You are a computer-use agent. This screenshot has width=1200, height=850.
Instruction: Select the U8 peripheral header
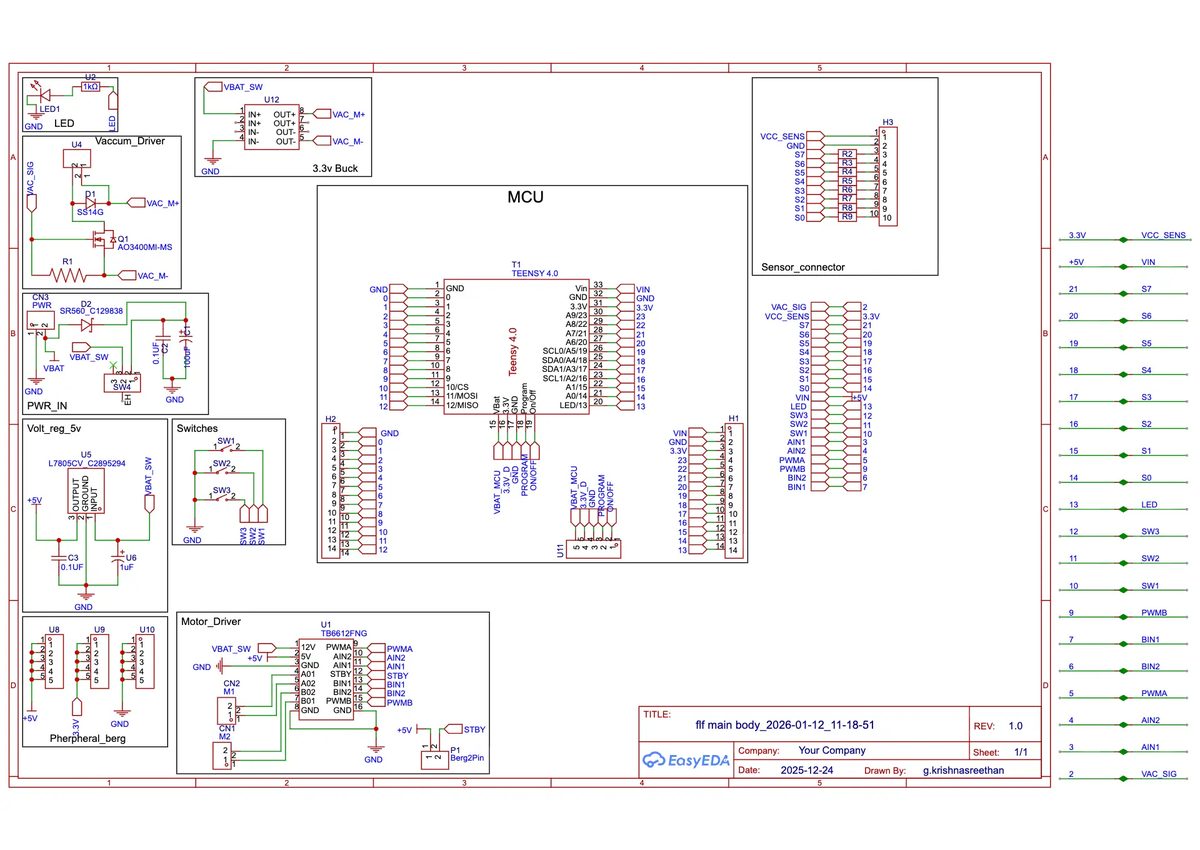(53, 663)
